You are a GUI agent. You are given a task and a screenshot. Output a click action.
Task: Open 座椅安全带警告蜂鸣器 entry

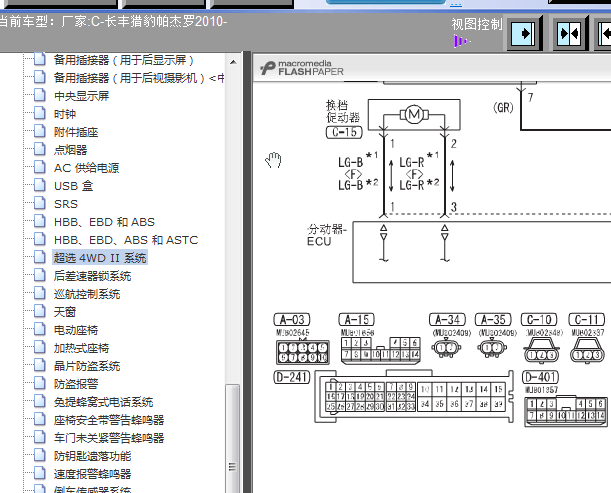(x=109, y=420)
